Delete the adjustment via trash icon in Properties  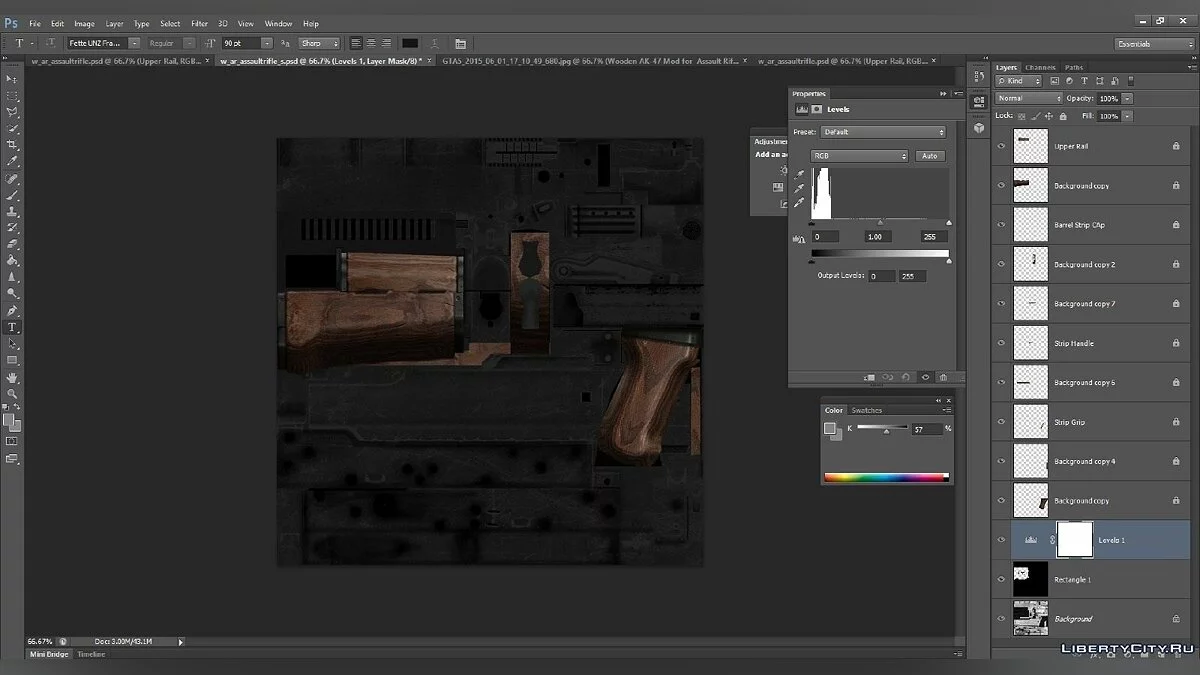(x=943, y=378)
